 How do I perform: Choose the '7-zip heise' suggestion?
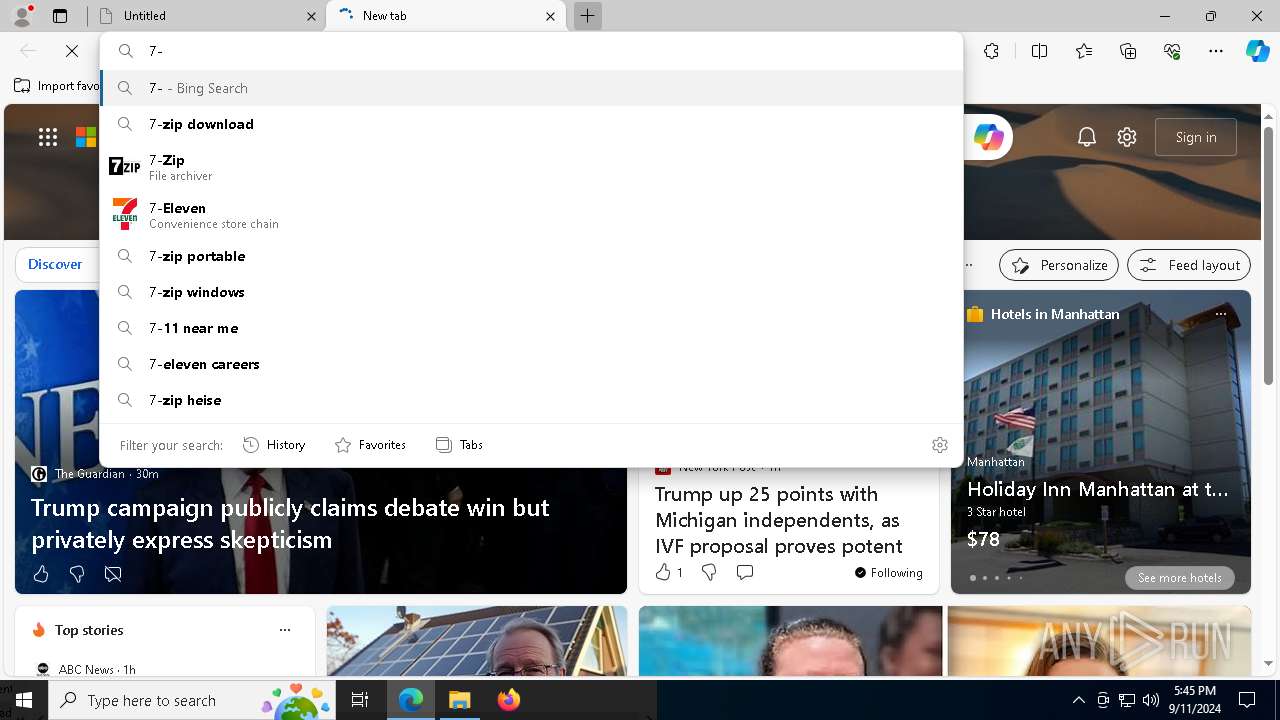pyautogui.click(x=531, y=400)
